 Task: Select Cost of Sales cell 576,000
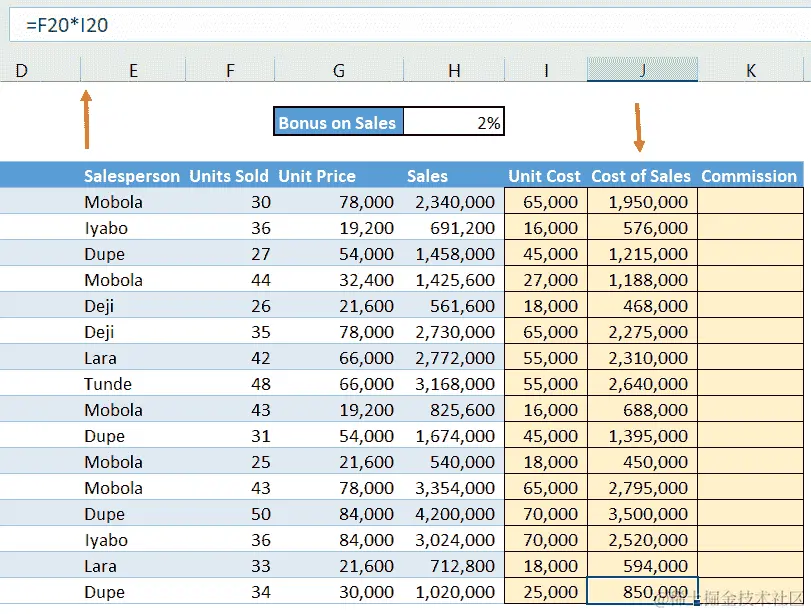click(x=642, y=227)
